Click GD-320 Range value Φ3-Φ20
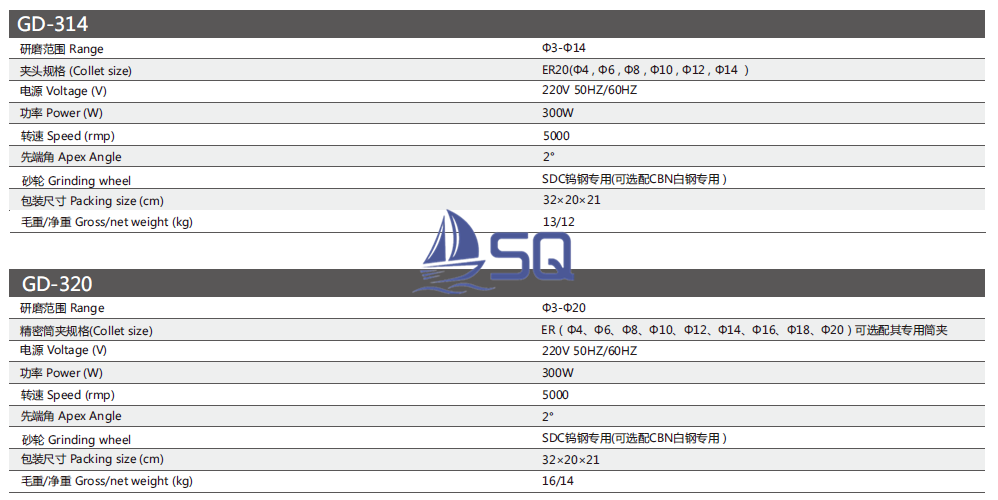This screenshot has width=998, height=500. [563, 308]
